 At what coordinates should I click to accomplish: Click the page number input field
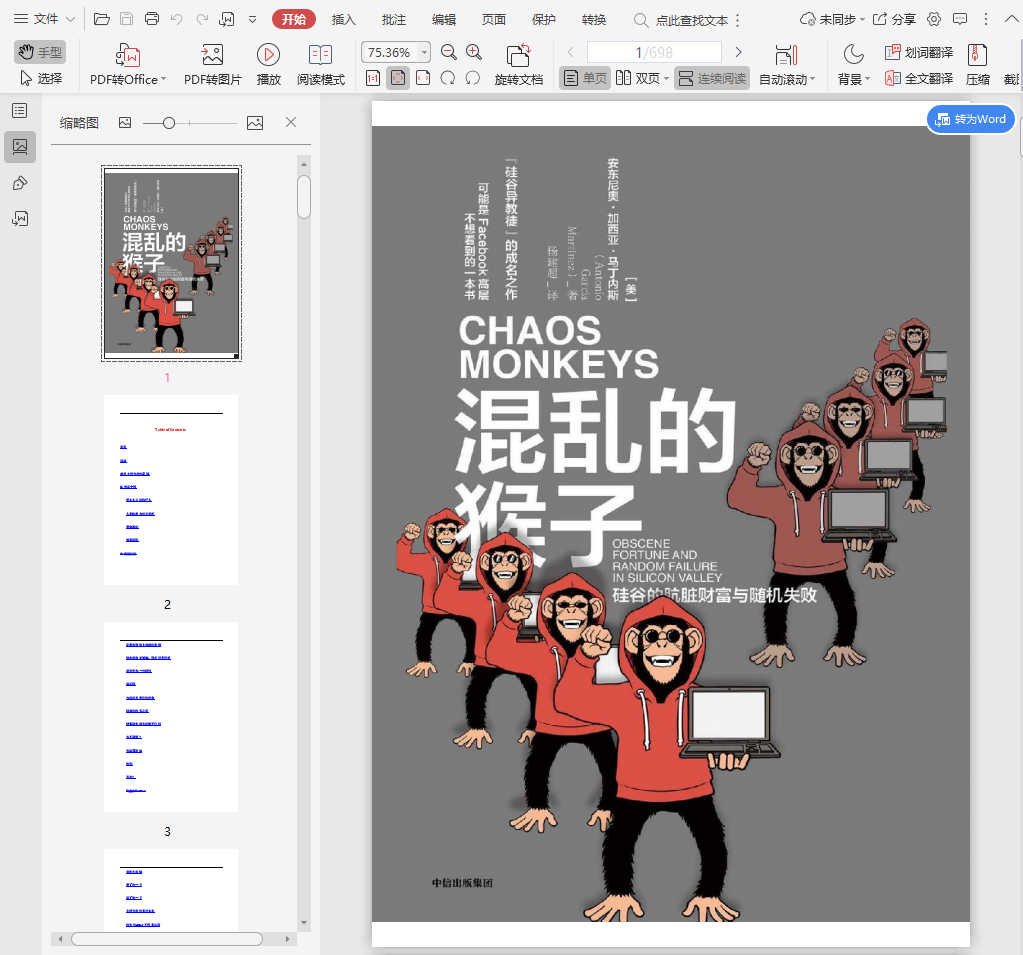654,52
